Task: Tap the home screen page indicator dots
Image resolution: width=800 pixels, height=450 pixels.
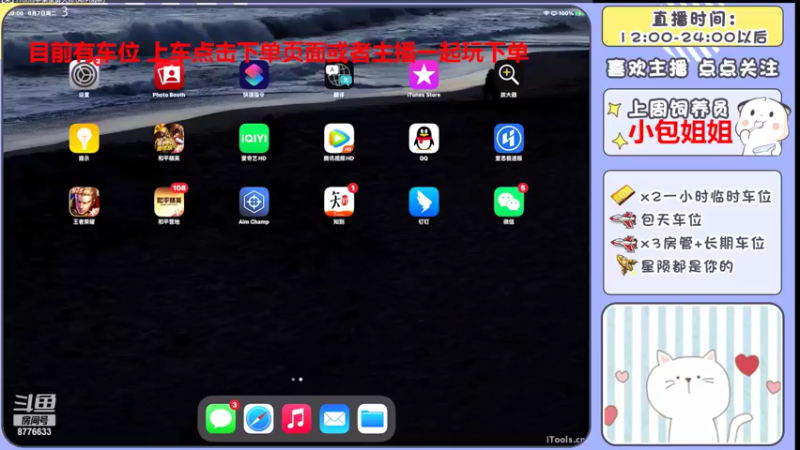Action: pos(296,379)
